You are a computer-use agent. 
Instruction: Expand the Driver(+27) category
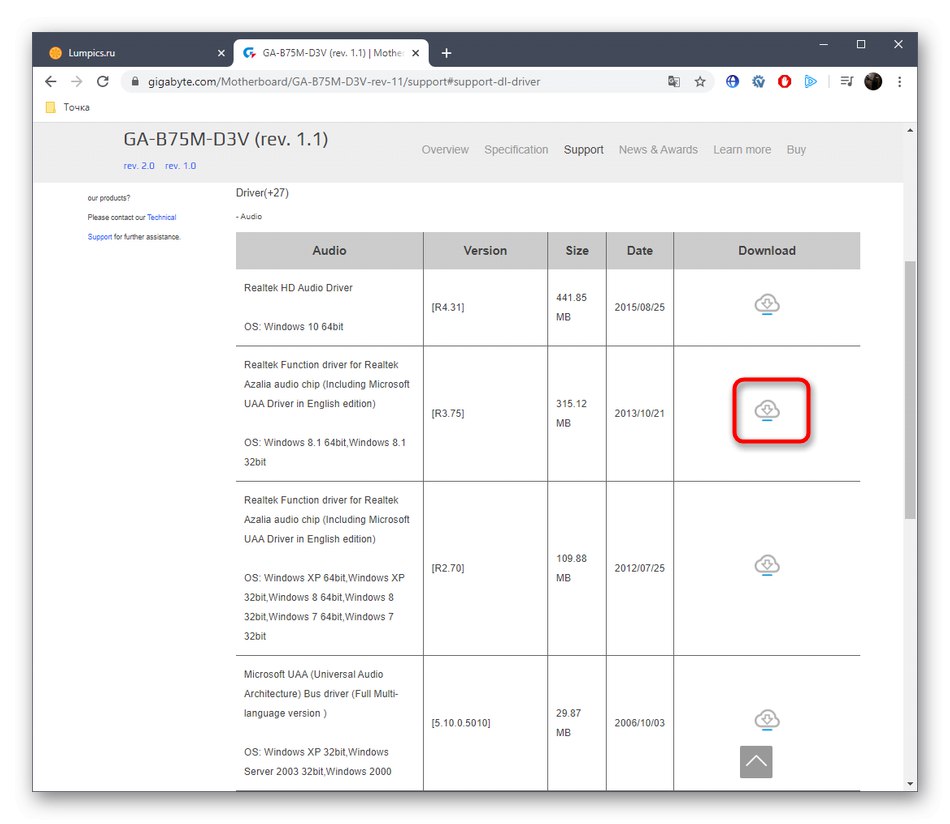[262, 193]
